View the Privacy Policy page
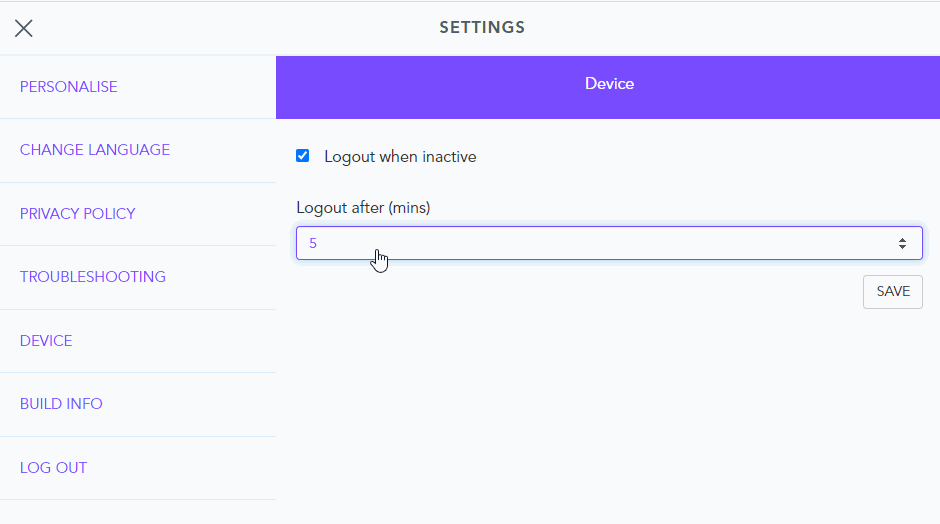The height and width of the screenshot is (524, 940). click(x=78, y=214)
